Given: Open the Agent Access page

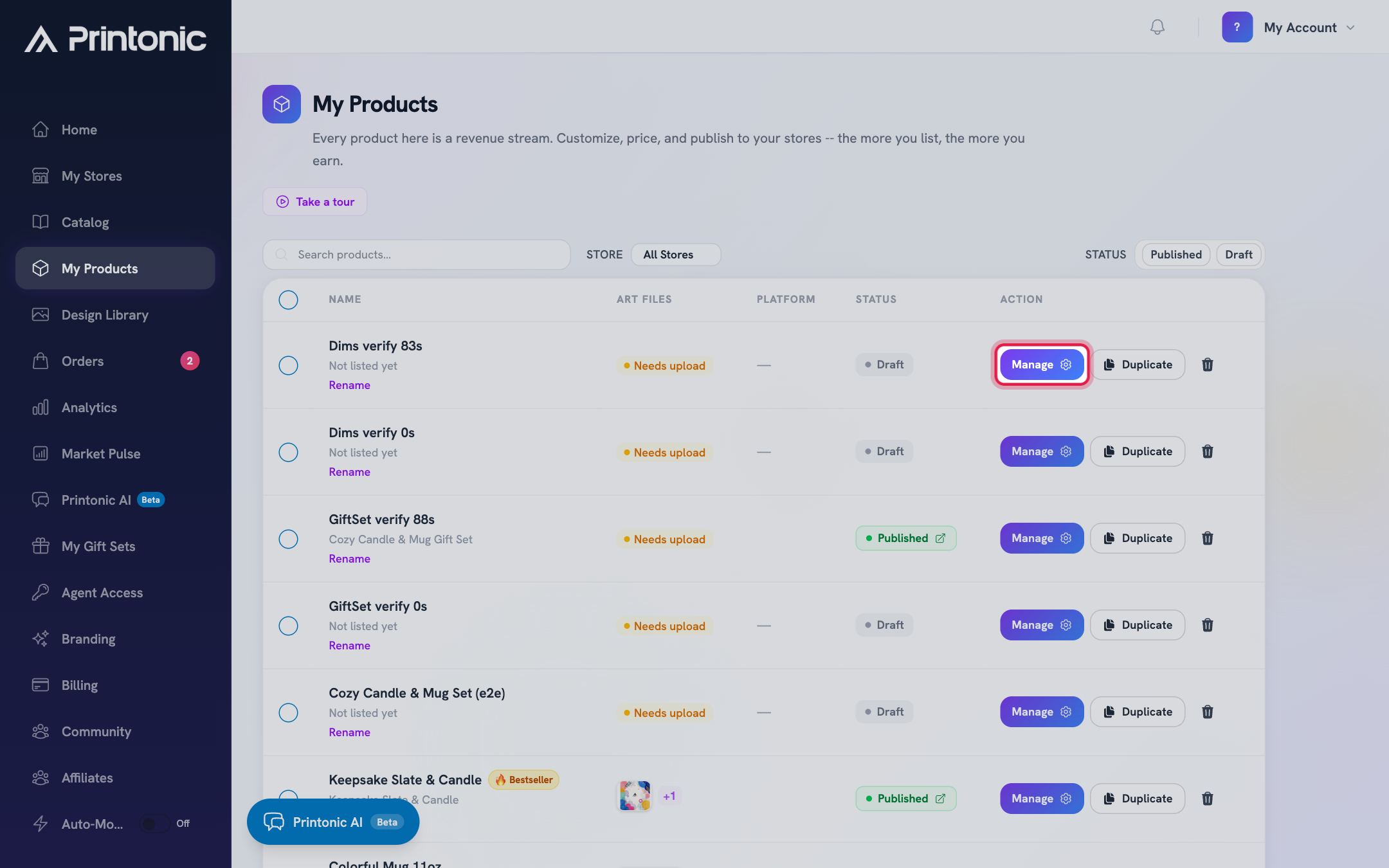Looking at the screenshot, I should coord(115,593).
